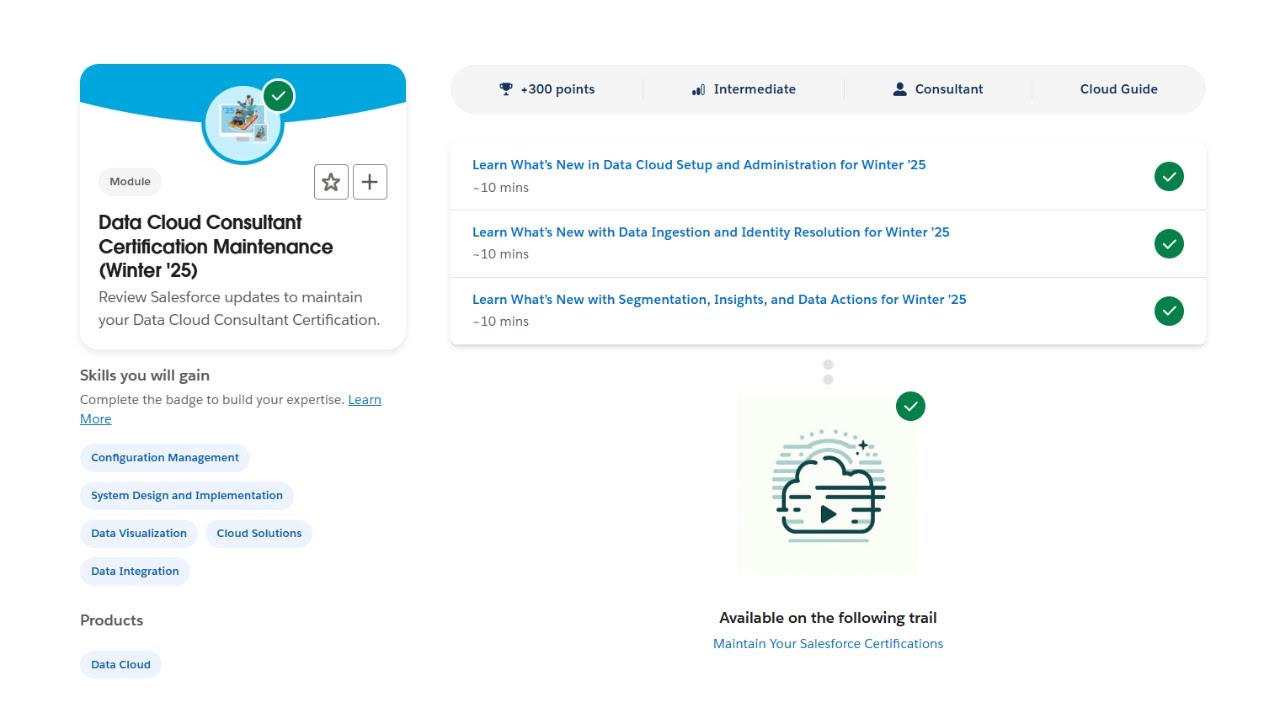Open Maintain Your Salesforce Certifications trail

coord(828,643)
